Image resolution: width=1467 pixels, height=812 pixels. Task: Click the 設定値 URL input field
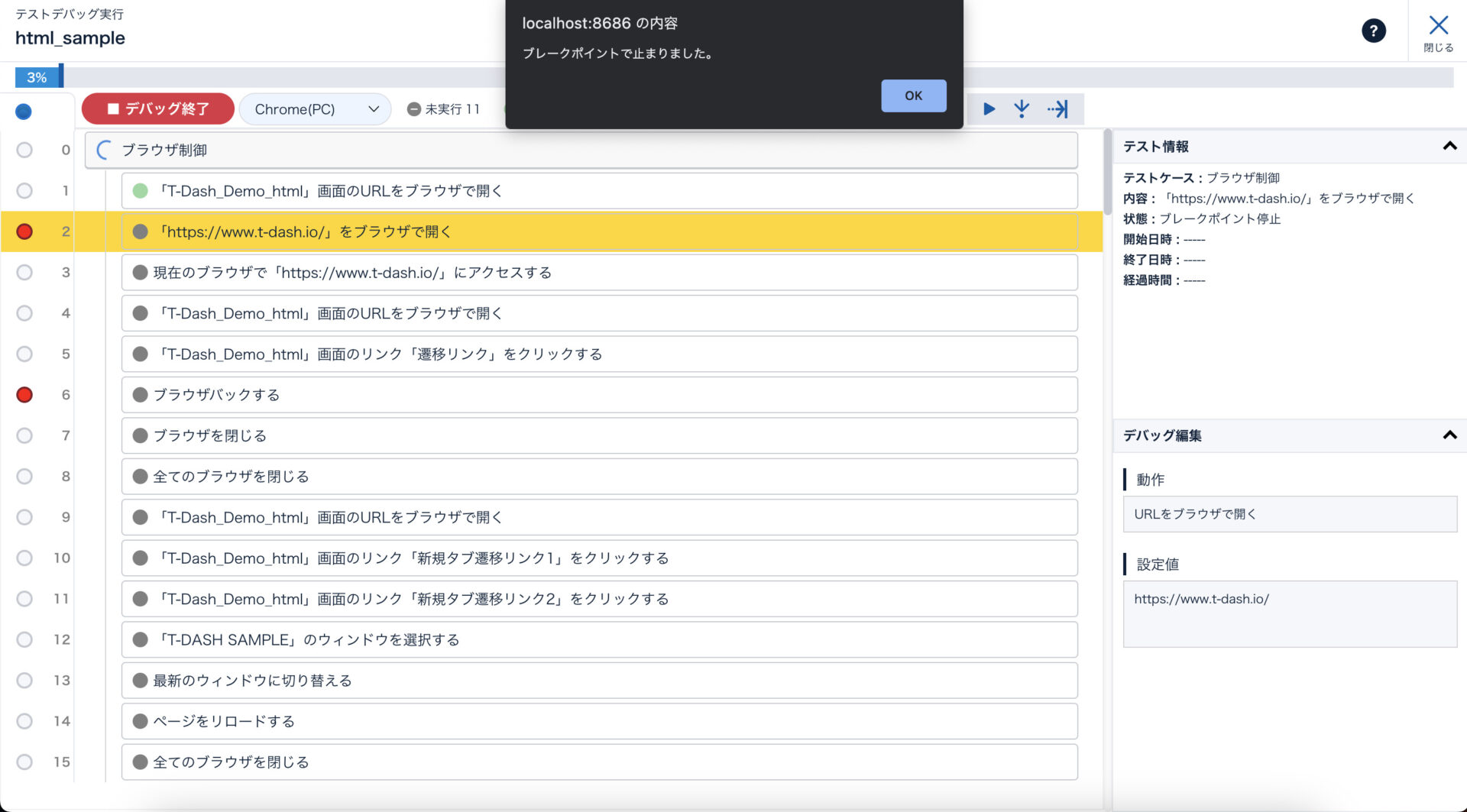click(x=1289, y=613)
